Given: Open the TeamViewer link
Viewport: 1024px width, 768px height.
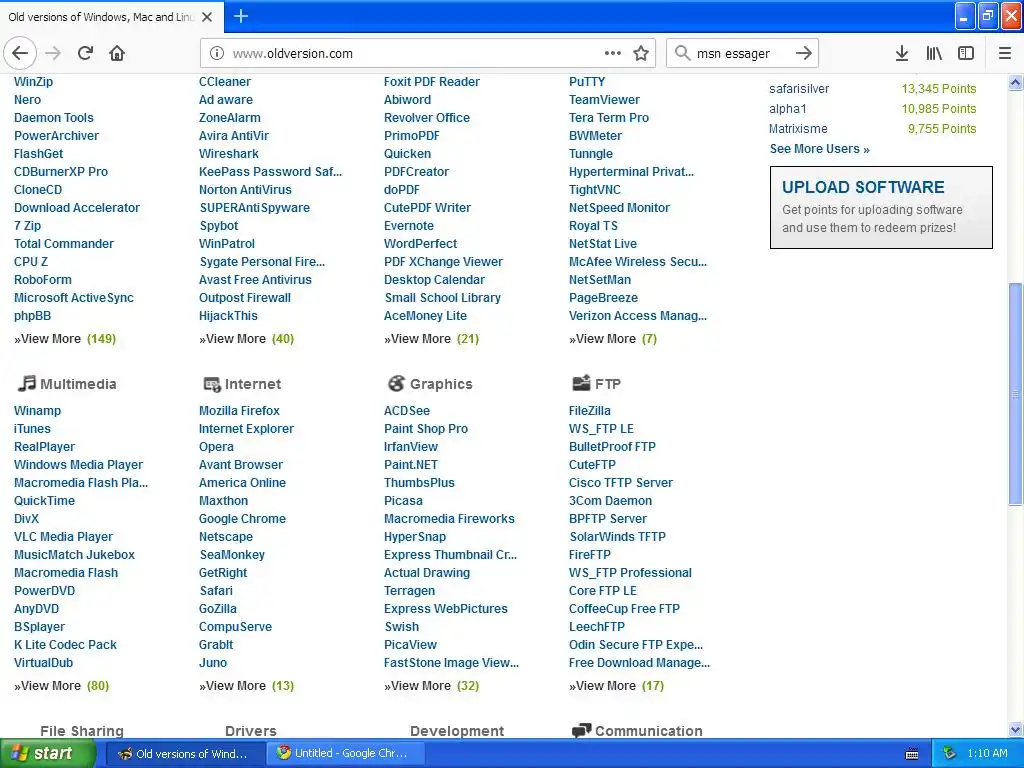Looking at the screenshot, I should pos(604,100).
